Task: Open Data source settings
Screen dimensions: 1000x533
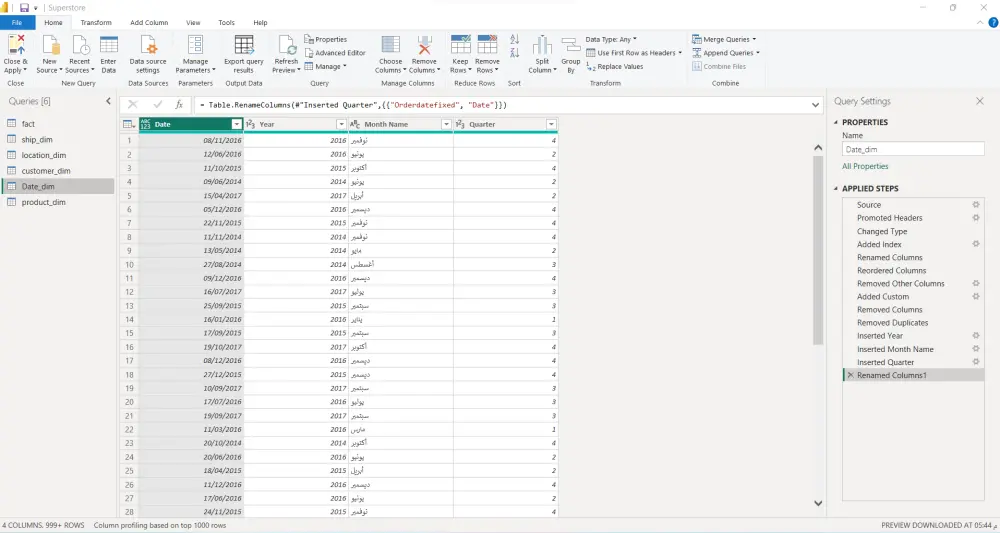Action: coord(148,45)
